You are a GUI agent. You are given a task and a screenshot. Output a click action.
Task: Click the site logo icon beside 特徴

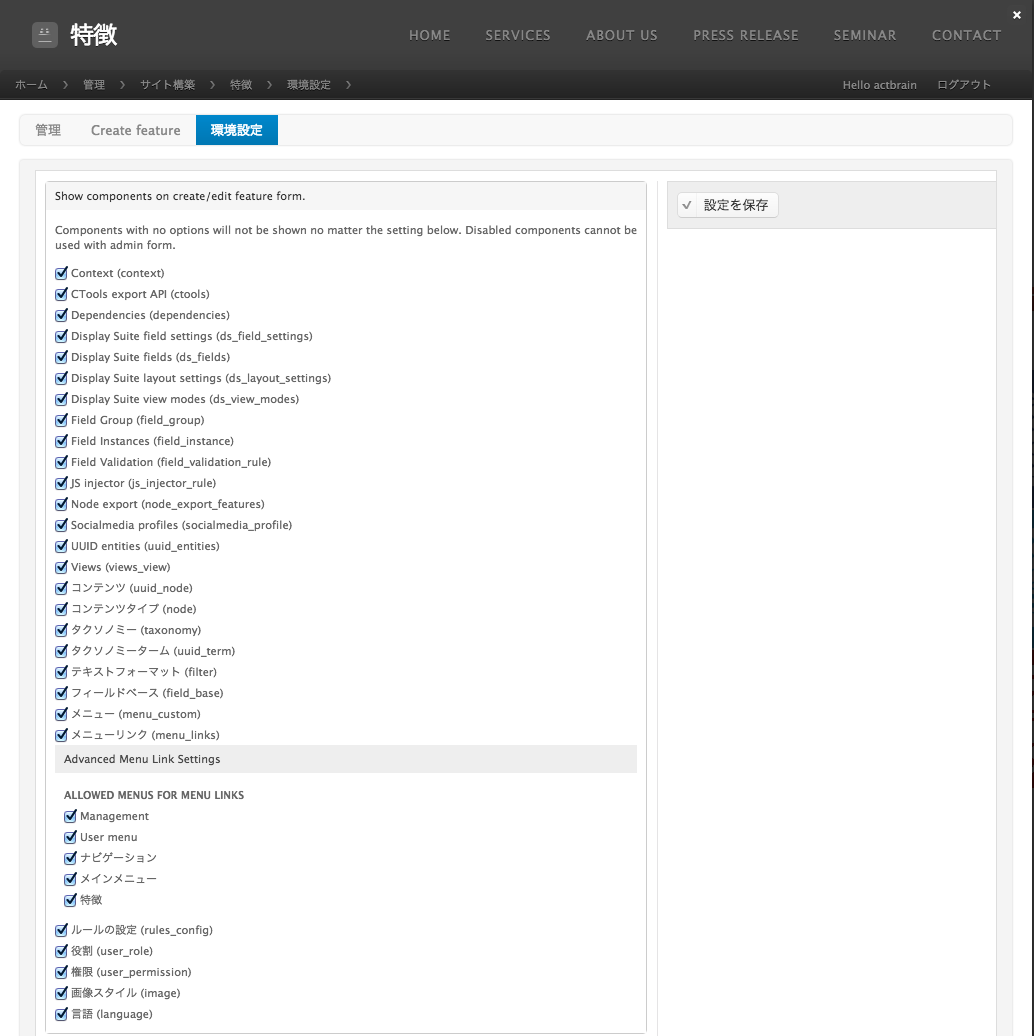(x=44, y=35)
